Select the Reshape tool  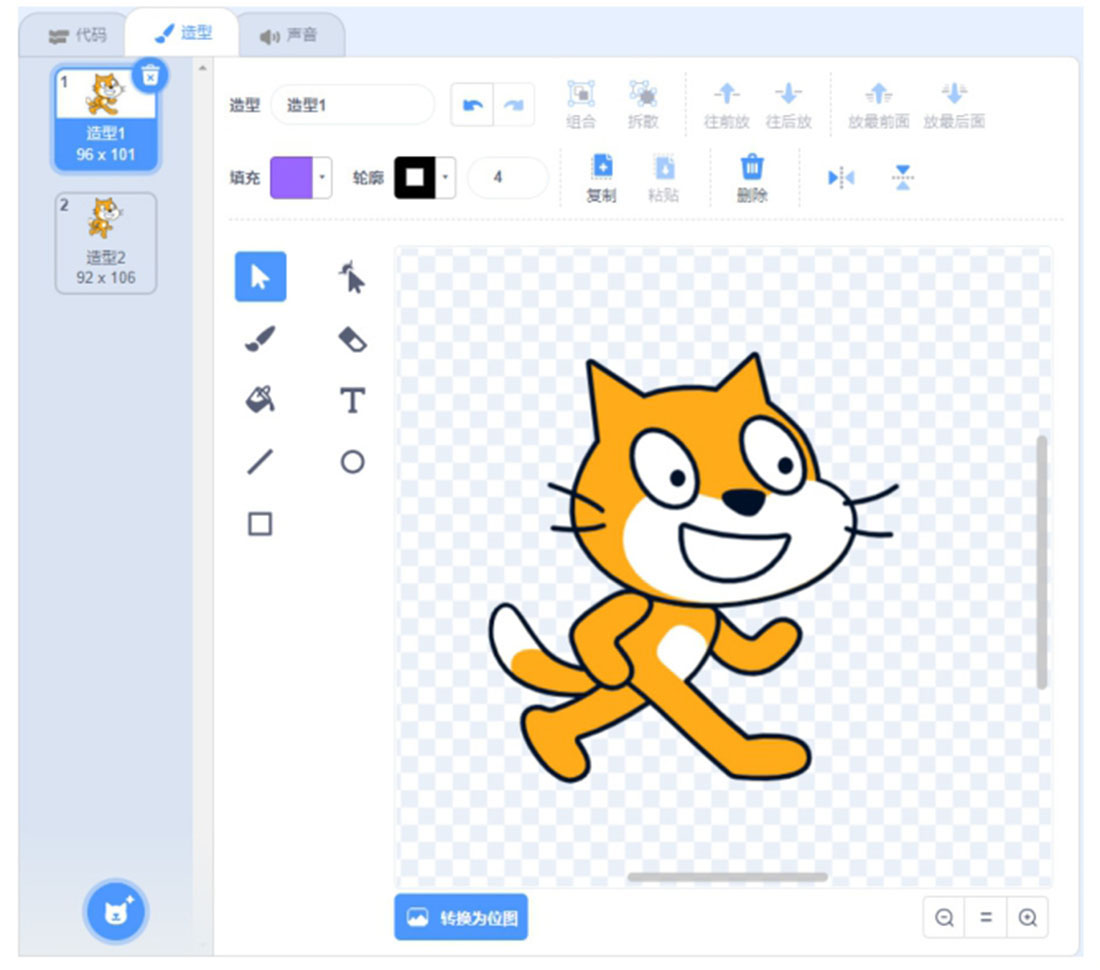[351, 277]
